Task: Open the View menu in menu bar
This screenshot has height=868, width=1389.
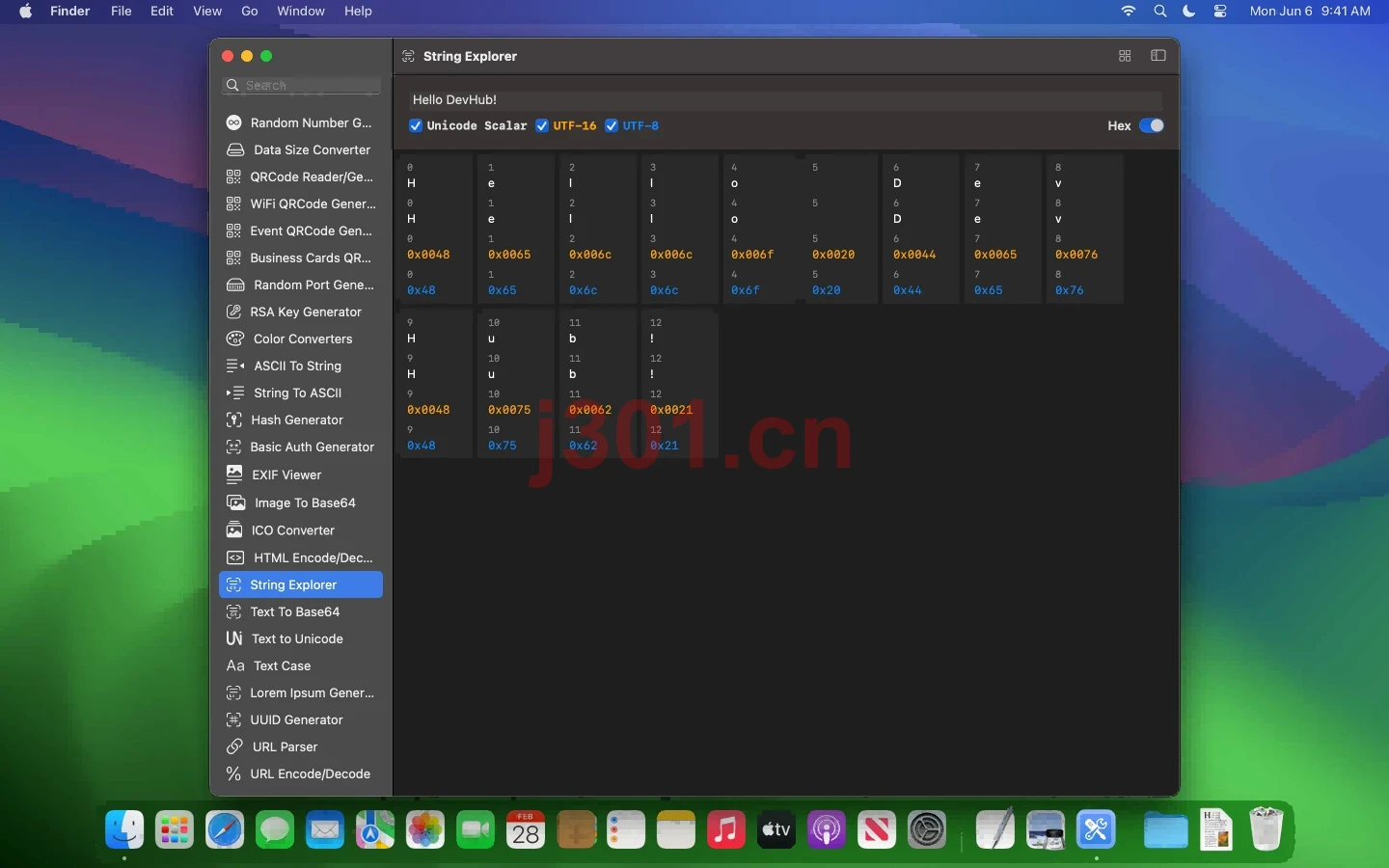Action: tap(207, 11)
